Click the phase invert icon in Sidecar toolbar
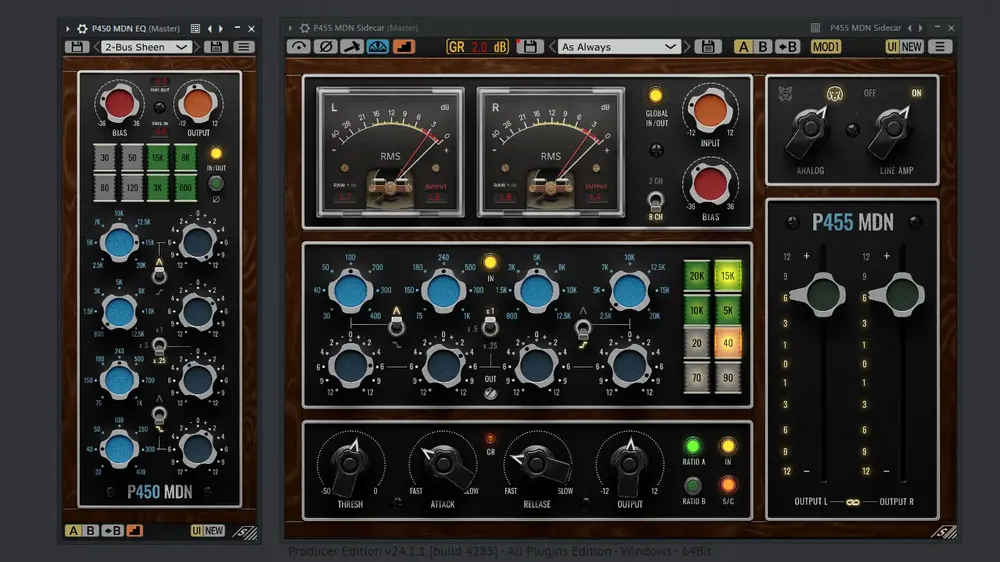Screen dimensions: 1000x562 click(x=324, y=47)
